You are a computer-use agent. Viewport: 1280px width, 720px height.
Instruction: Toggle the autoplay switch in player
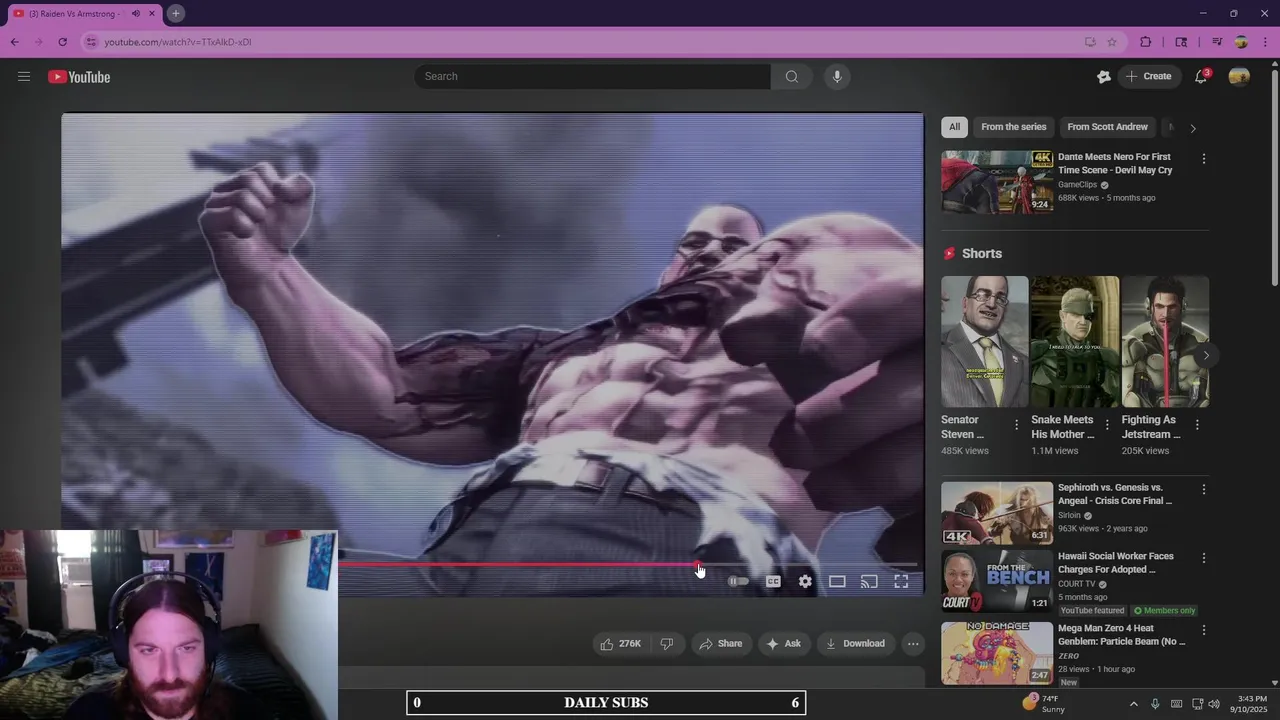tap(738, 581)
